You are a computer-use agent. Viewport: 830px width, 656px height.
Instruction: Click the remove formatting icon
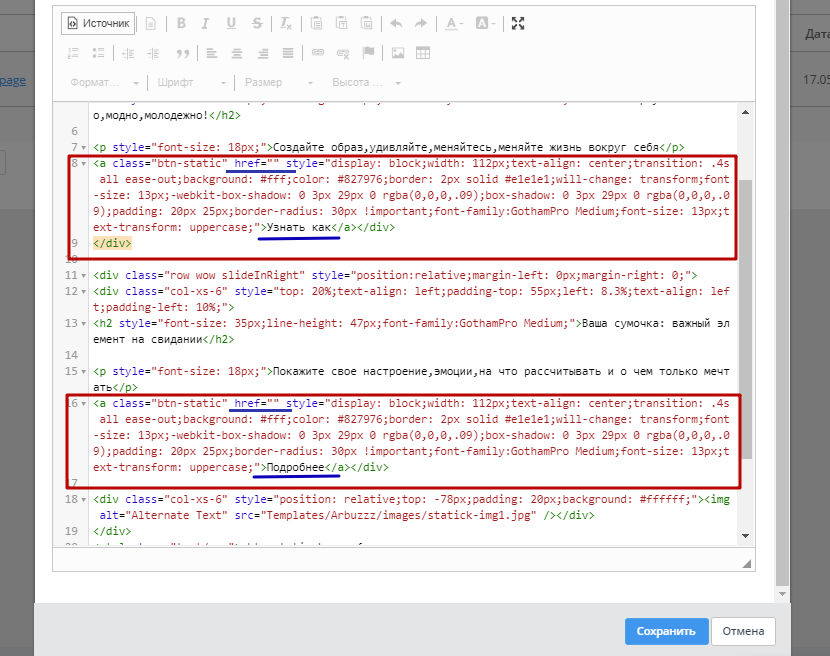(x=286, y=23)
